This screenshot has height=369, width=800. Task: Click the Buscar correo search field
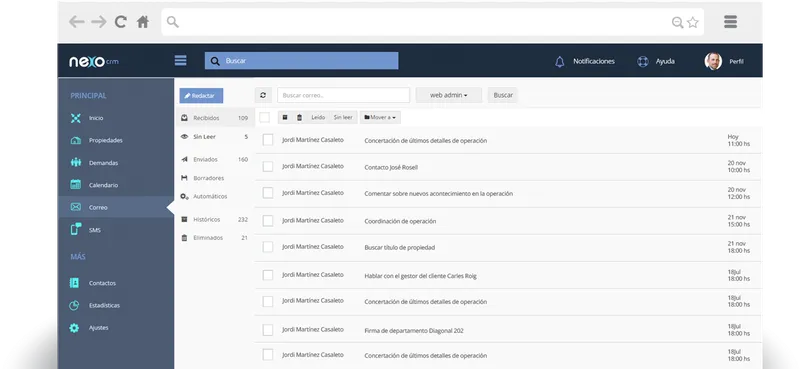[343, 95]
